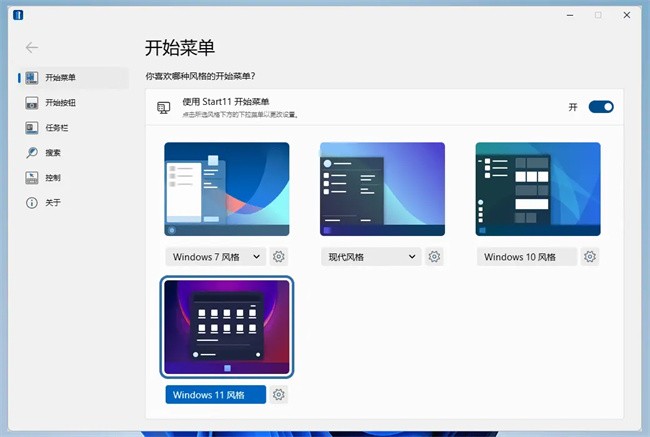Open settings gear for Windows 11 风格
650x437 pixels.
point(279,395)
